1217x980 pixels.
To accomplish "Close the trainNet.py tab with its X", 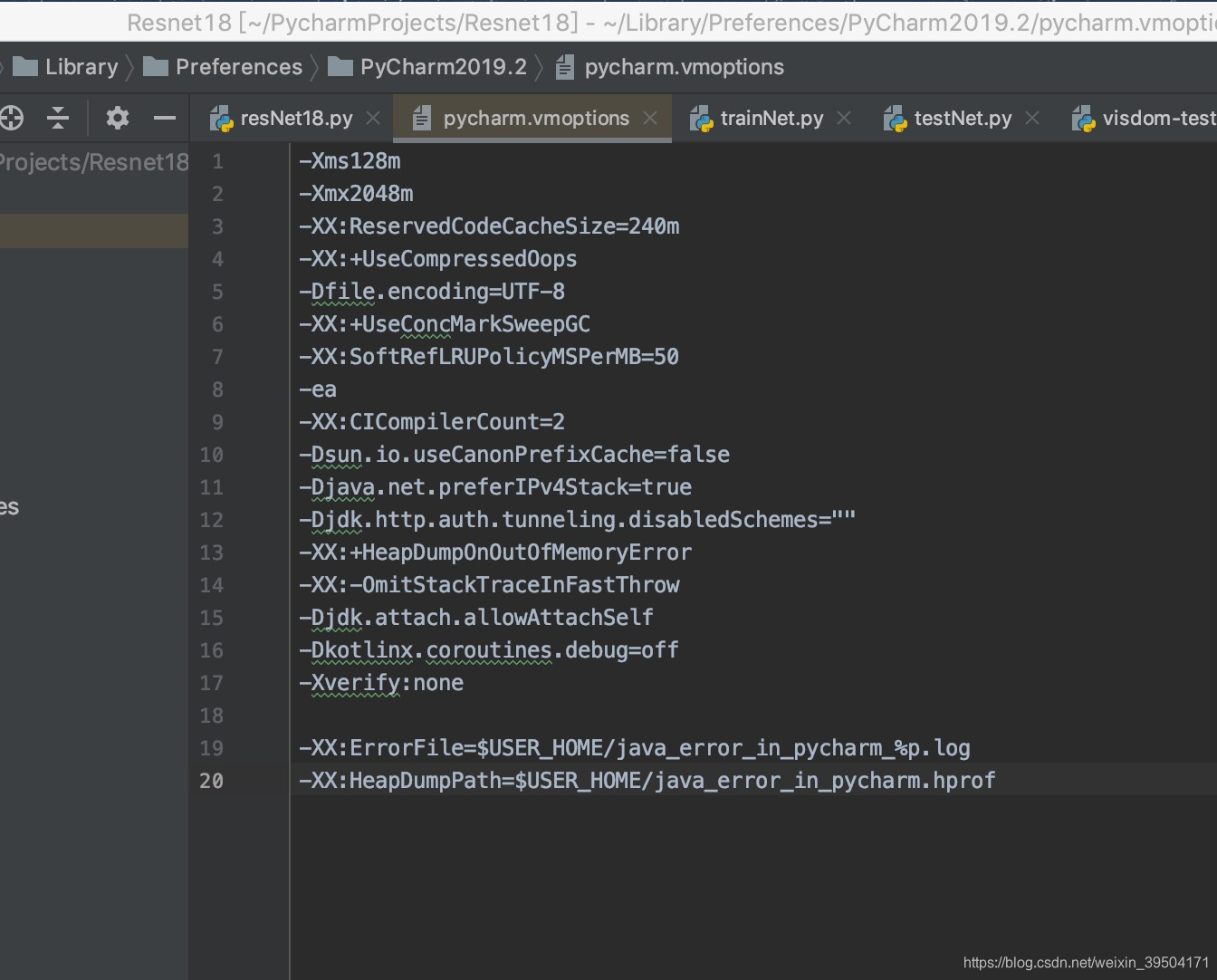I will [x=844, y=118].
